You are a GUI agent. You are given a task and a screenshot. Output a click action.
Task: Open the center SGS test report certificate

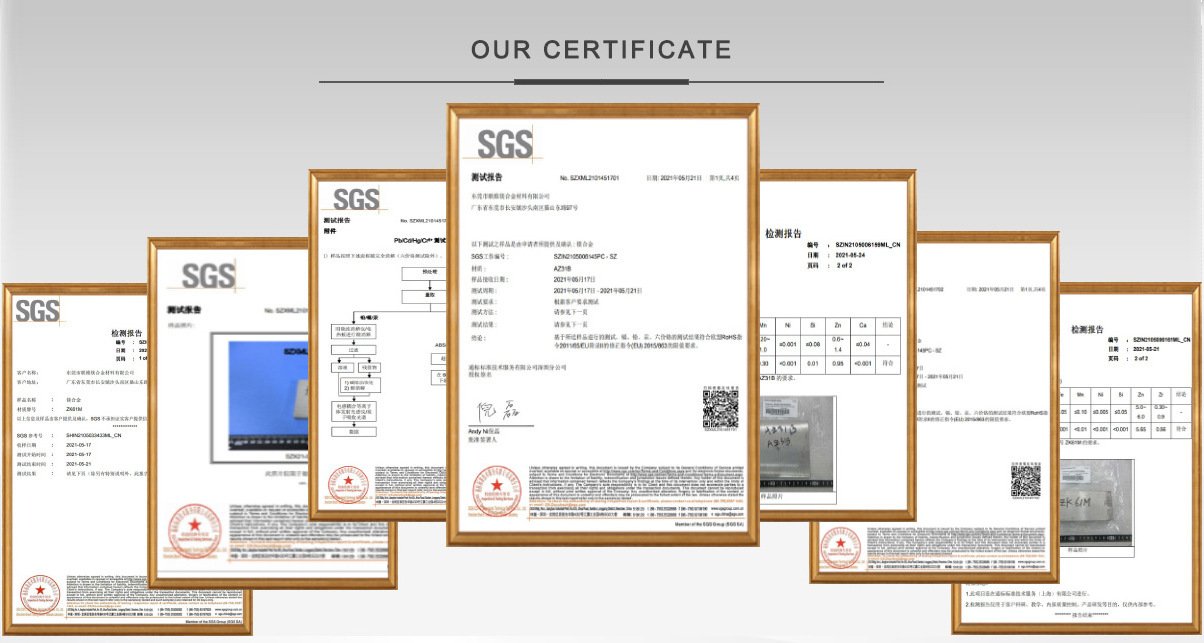602,325
